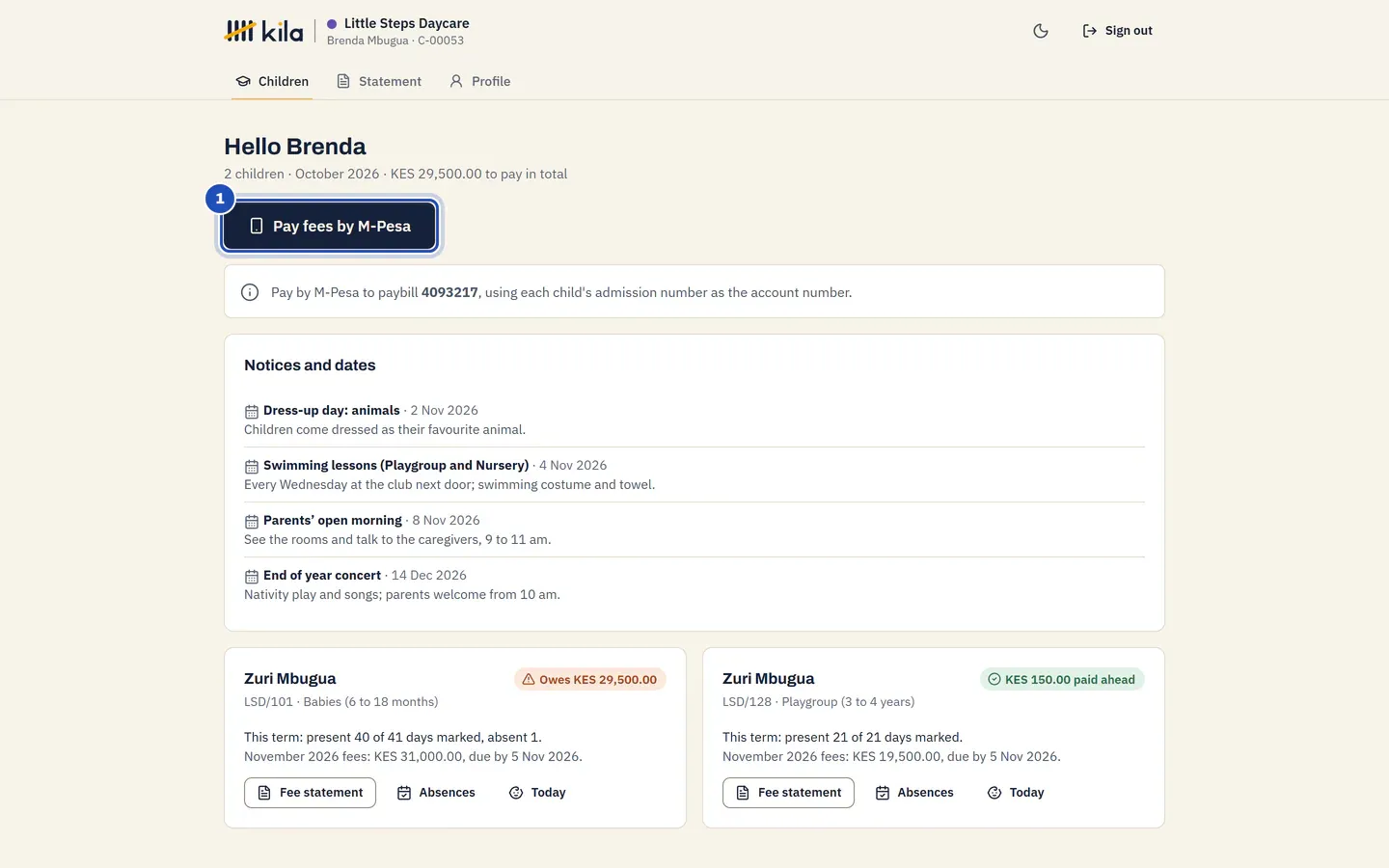Click the KES 150.00 paid ahead badge
1389x868 pixels.
[x=1062, y=679]
